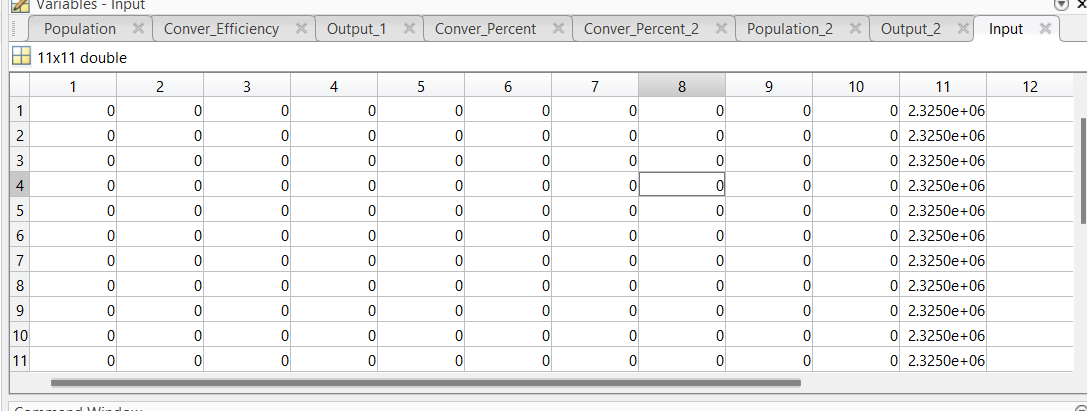Open the Variables panel actions dropdown
The image size is (1087, 411).
1061,5
